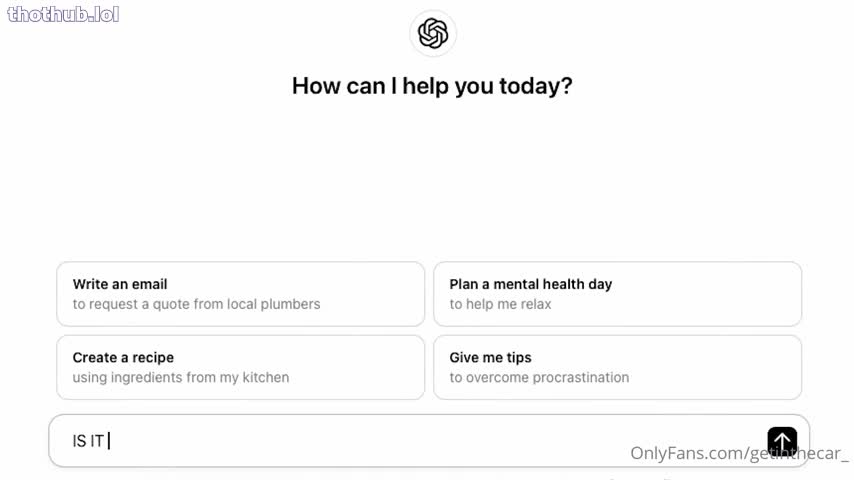The height and width of the screenshot is (480, 854).
Task: Click the "Create a recipe" title text
Action: pos(123,357)
